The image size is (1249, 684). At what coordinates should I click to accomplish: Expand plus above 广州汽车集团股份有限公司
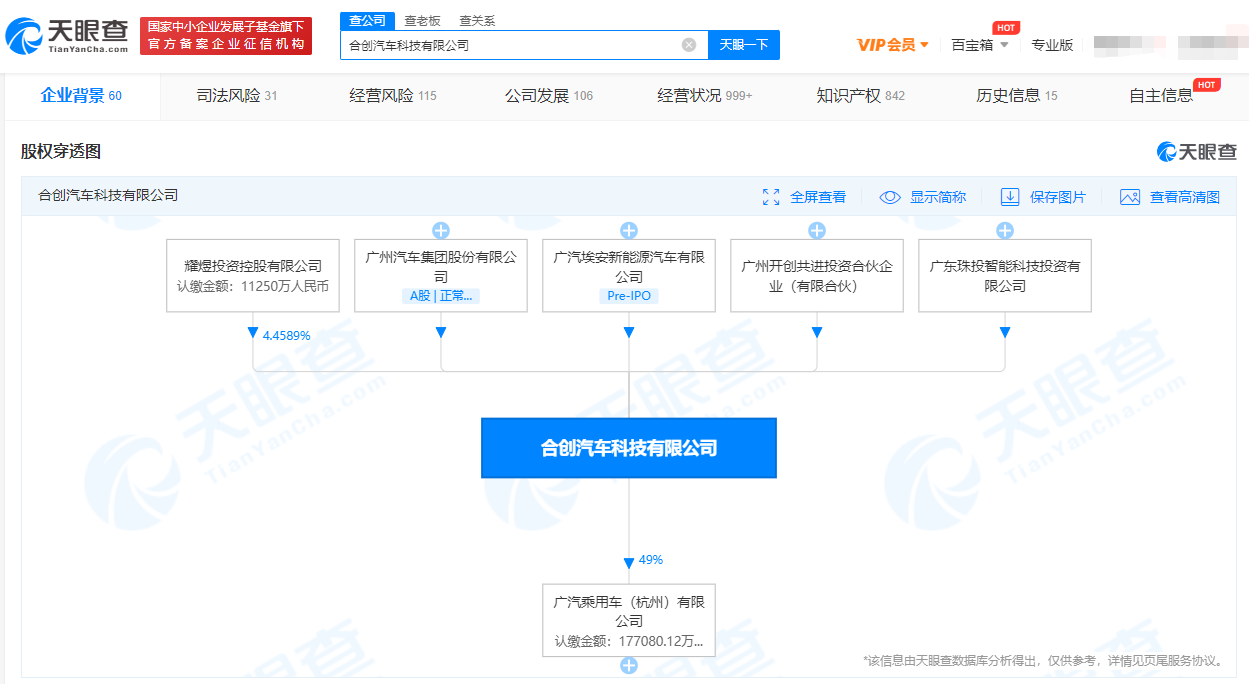click(x=440, y=231)
